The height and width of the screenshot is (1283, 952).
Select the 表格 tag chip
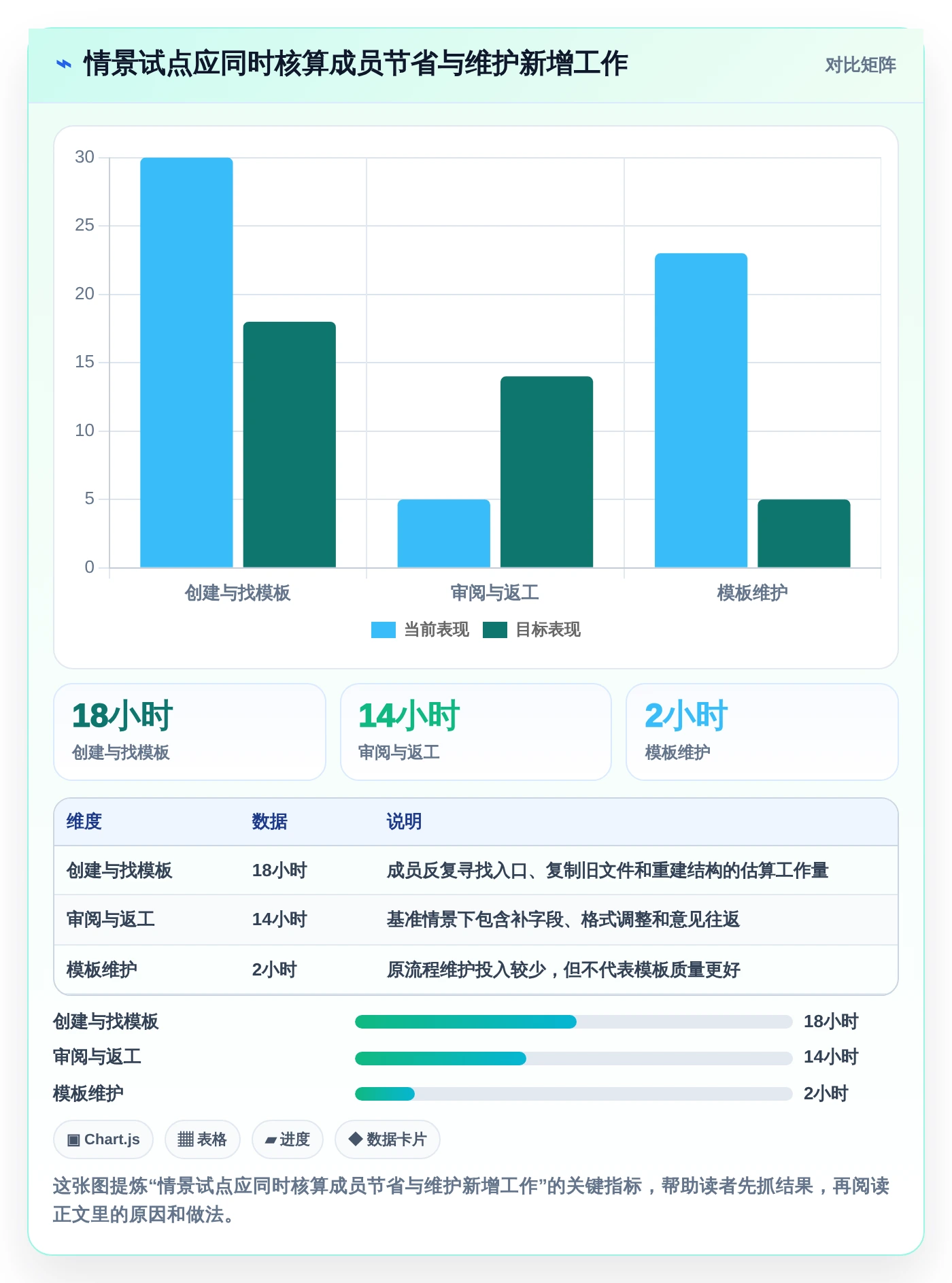coord(203,1139)
